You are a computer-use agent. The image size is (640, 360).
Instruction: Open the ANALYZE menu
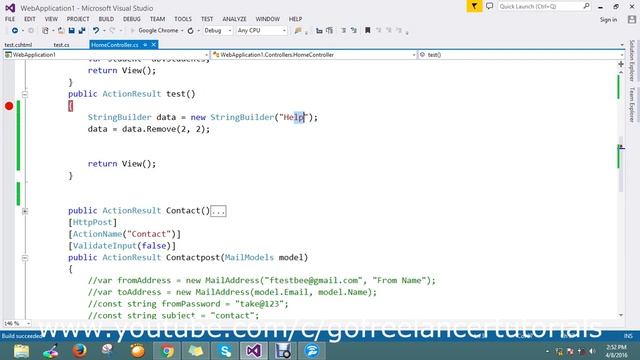click(234, 19)
